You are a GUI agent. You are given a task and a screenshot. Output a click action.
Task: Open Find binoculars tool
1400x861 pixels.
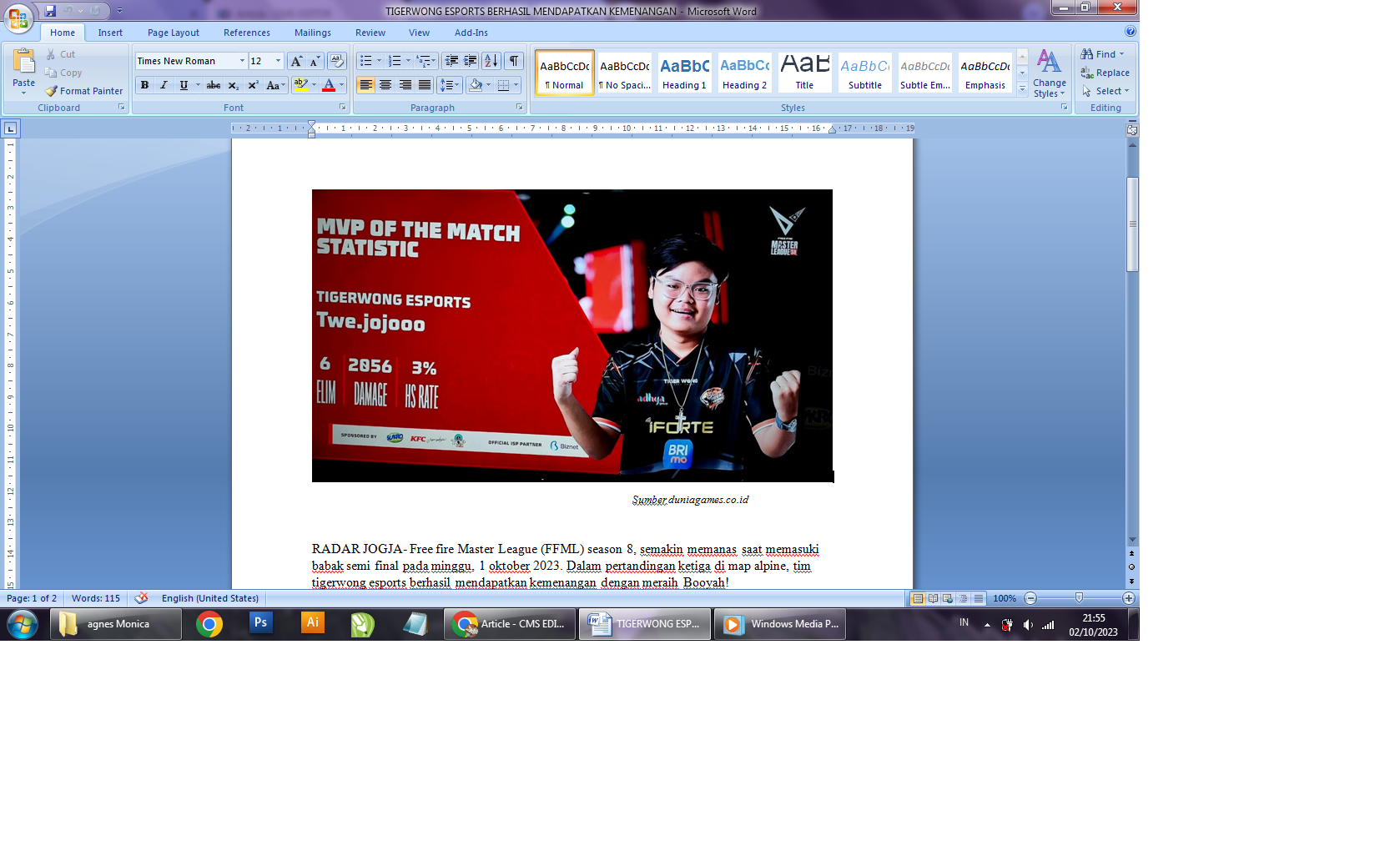coord(1103,54)
